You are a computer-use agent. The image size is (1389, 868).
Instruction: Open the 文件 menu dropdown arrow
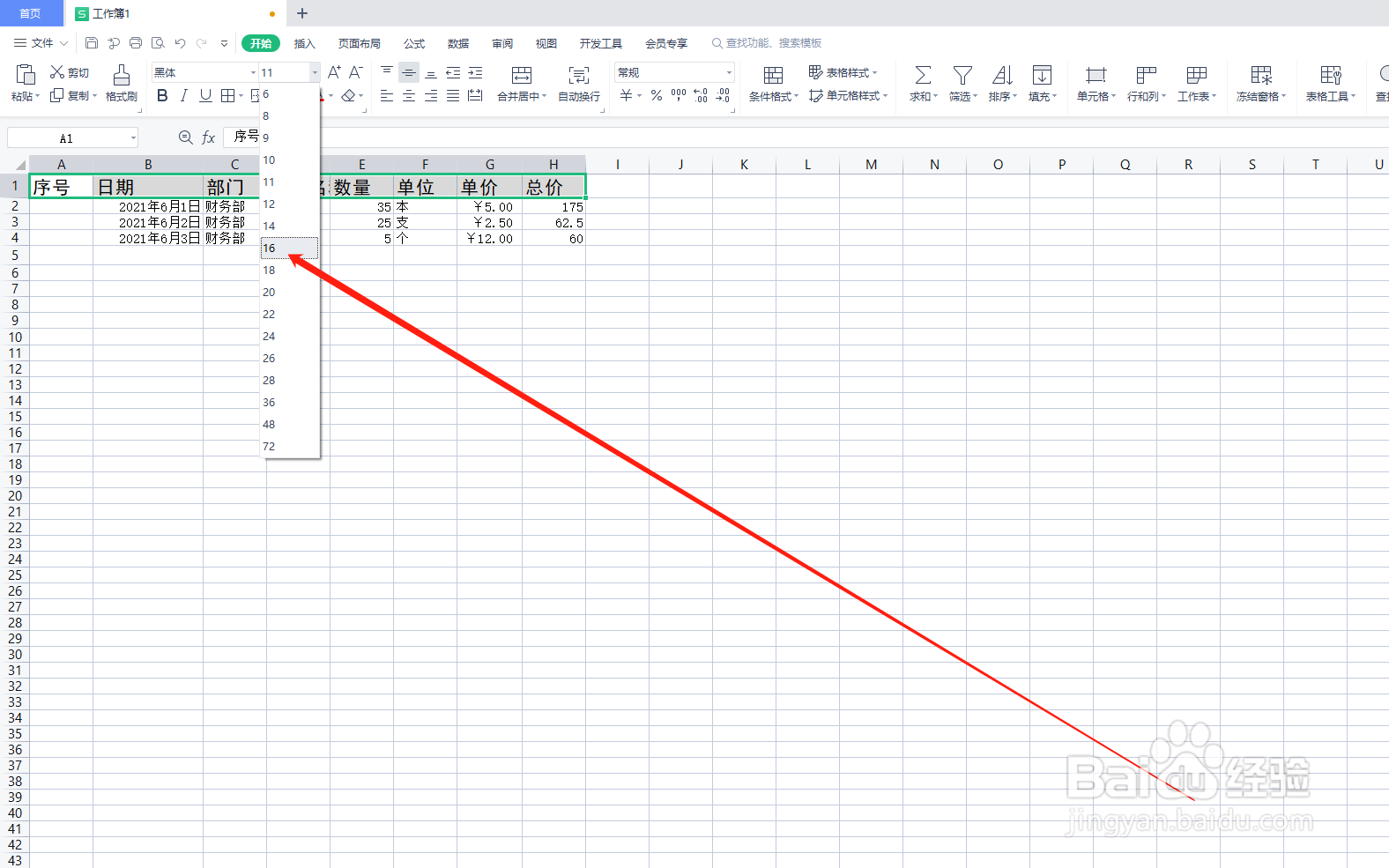point(63,42)
